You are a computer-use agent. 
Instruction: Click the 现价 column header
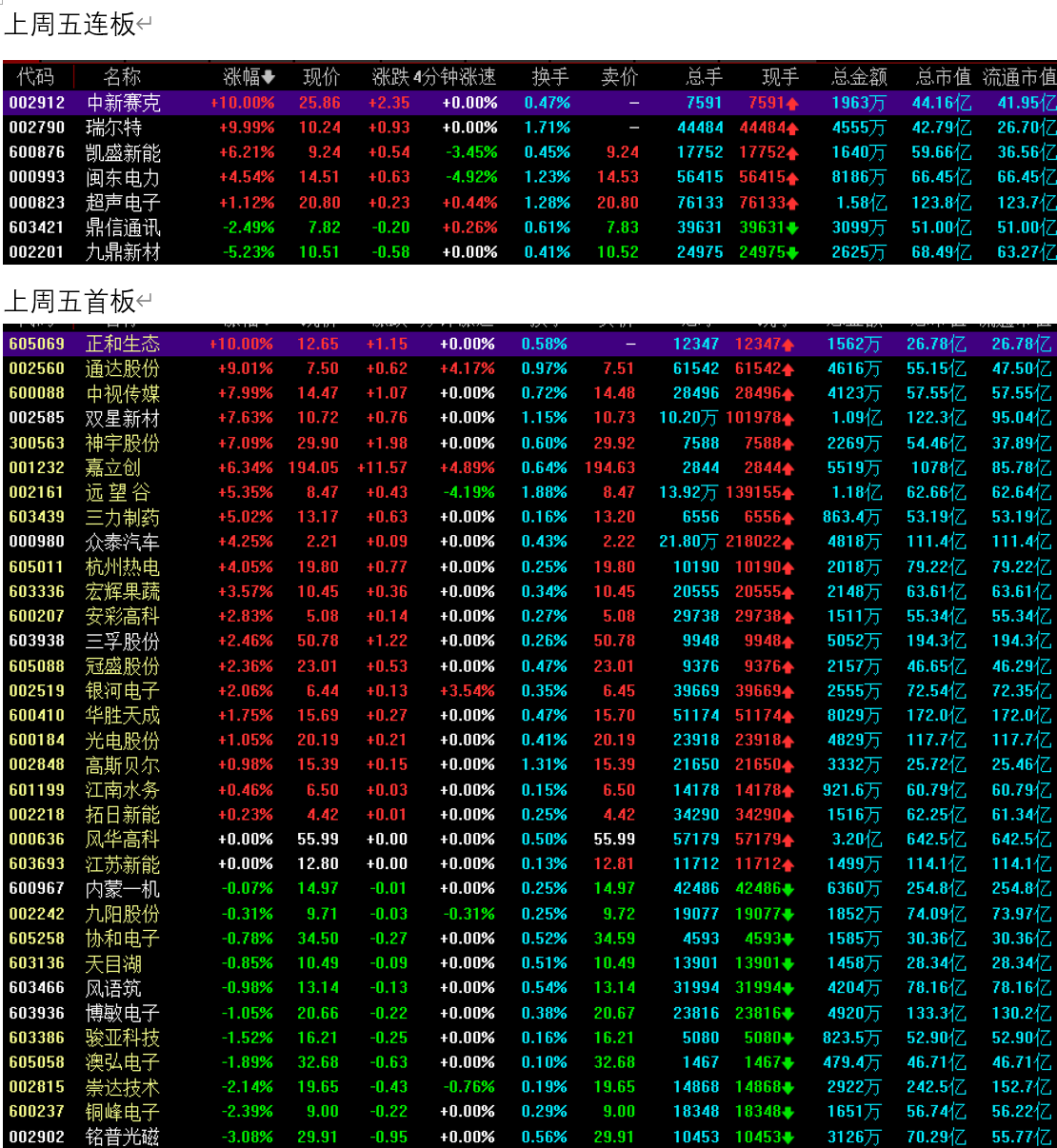click(x=321, y=77)
